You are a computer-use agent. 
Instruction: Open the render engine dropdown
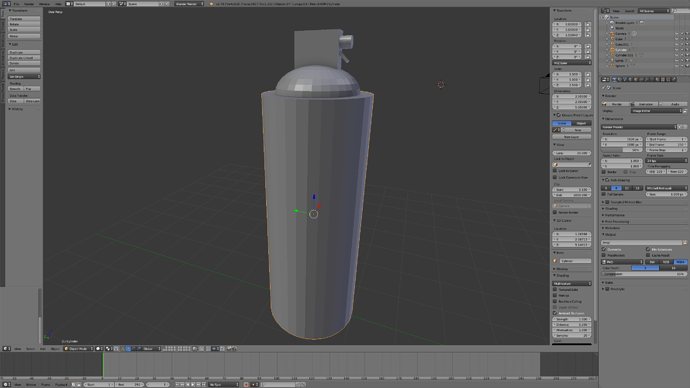[x=189, y=4]
